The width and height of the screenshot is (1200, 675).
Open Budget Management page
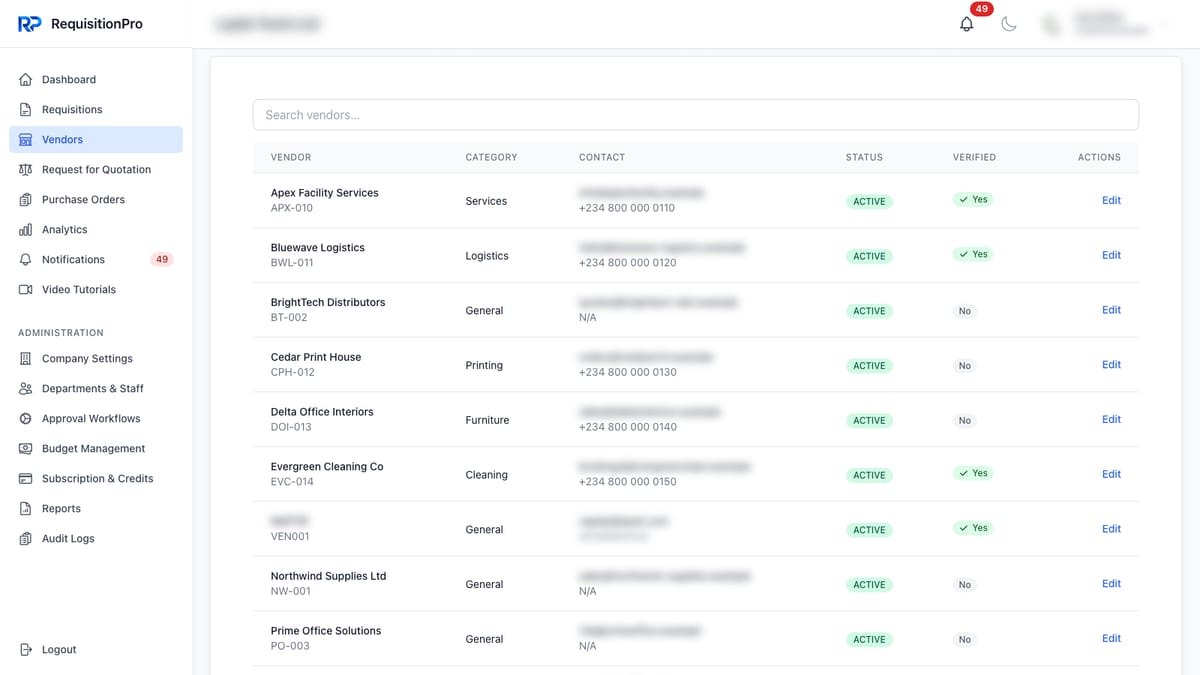coord(96,449)
